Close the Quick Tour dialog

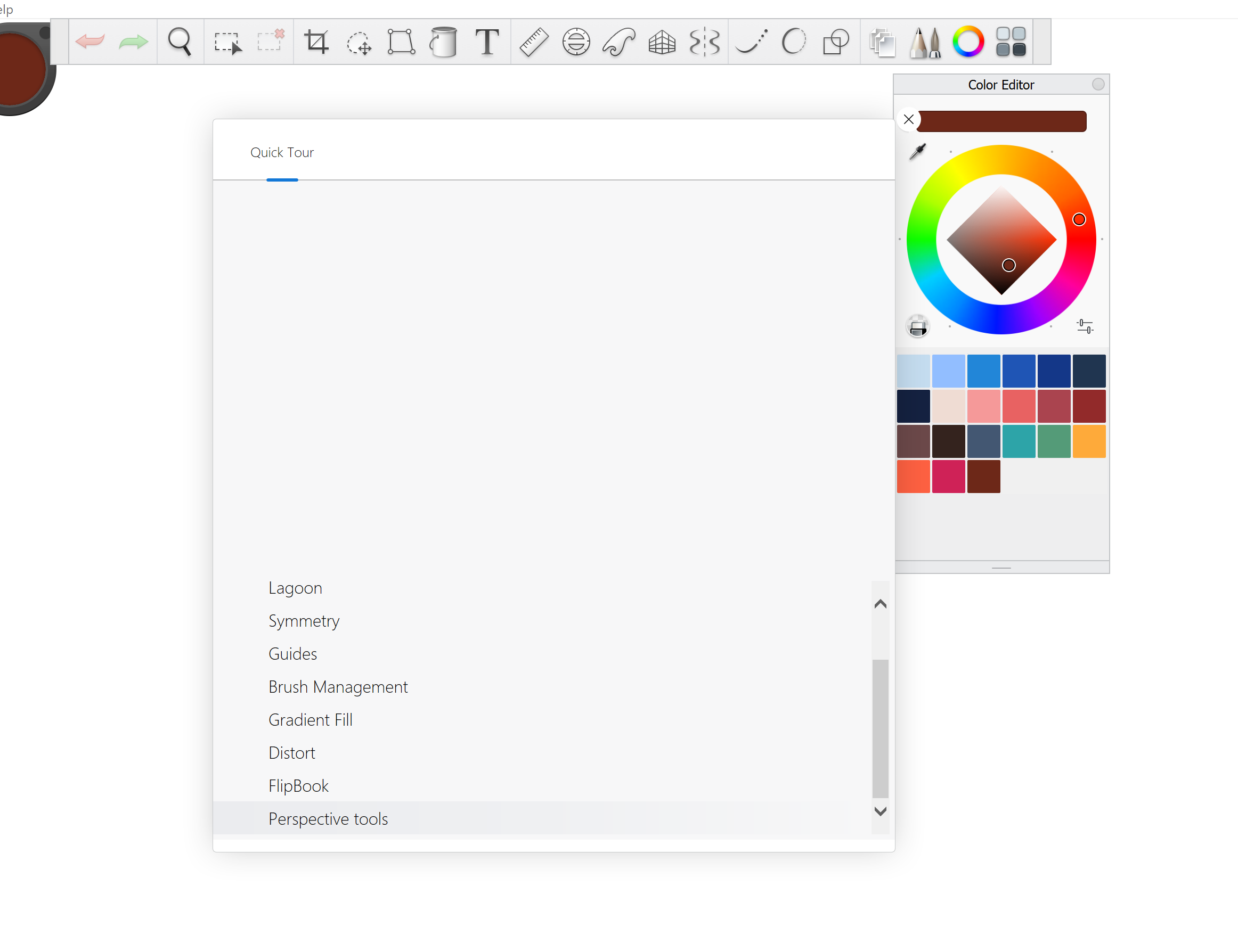point(908,118)
